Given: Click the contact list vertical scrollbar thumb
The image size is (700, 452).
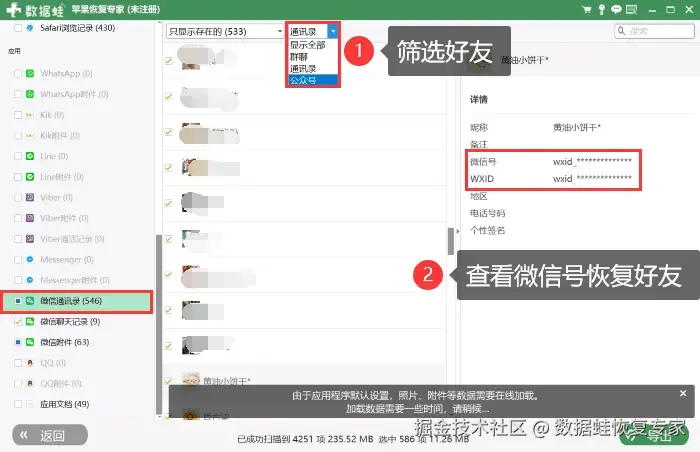Looking at the screenshot, I should pos(451,241).
